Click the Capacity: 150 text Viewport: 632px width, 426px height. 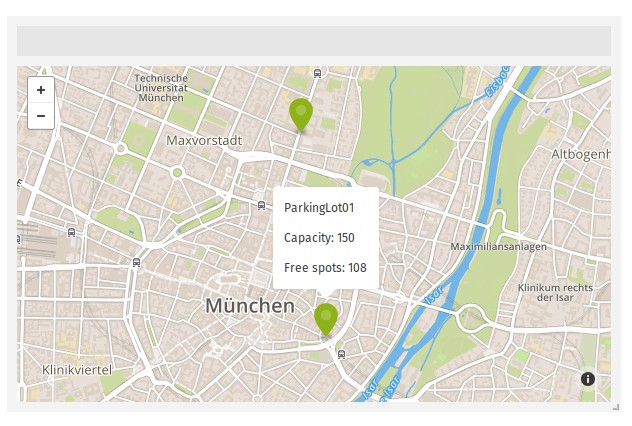click(x=319, y=238)
